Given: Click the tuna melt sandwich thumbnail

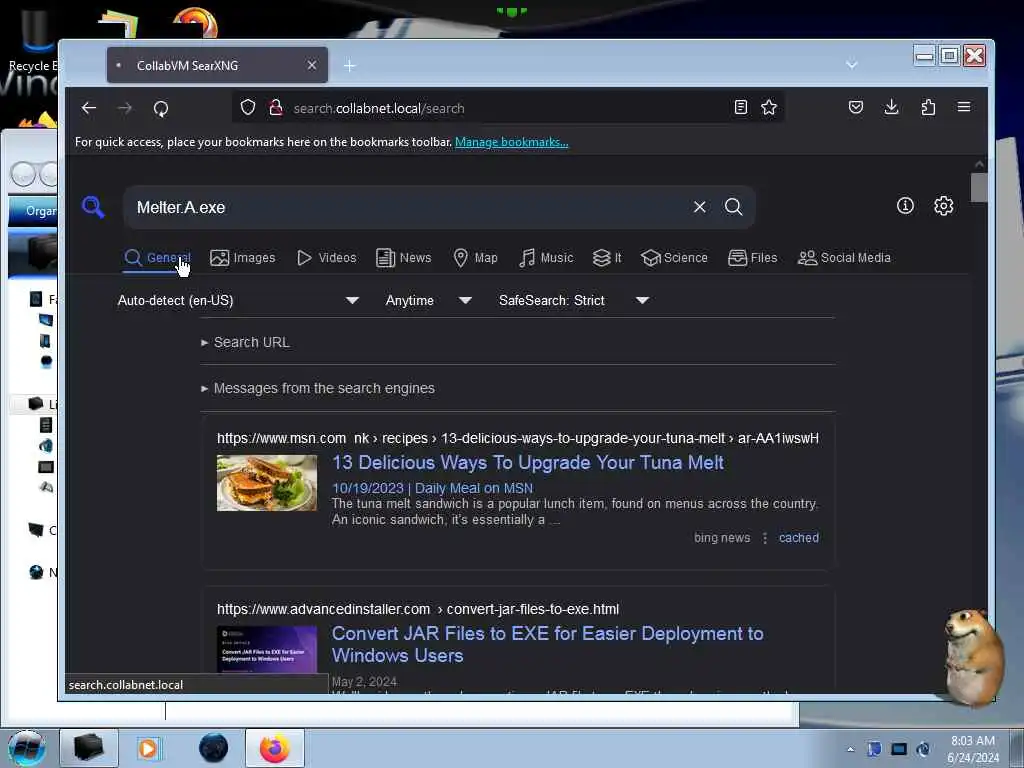Looking at the screenshot, I should pyautogui.click(x=266, y=483).
